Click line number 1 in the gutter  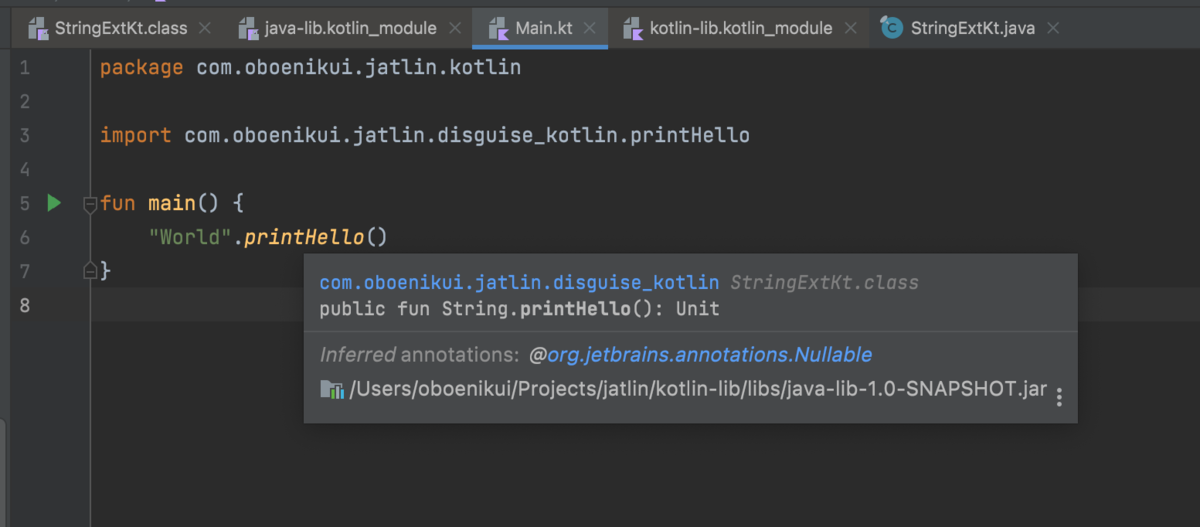click(24, 68)
